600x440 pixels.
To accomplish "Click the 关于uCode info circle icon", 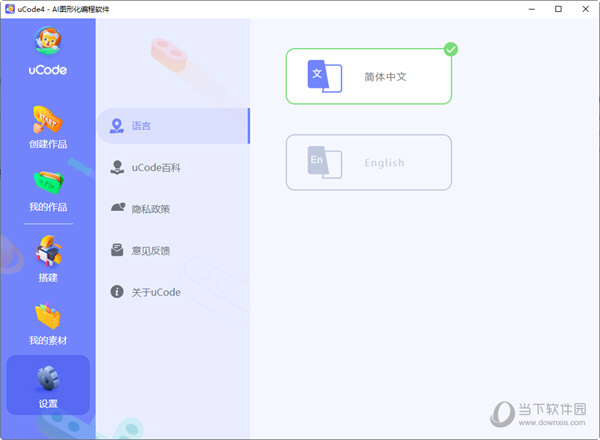I will click(x=117, y=292).
